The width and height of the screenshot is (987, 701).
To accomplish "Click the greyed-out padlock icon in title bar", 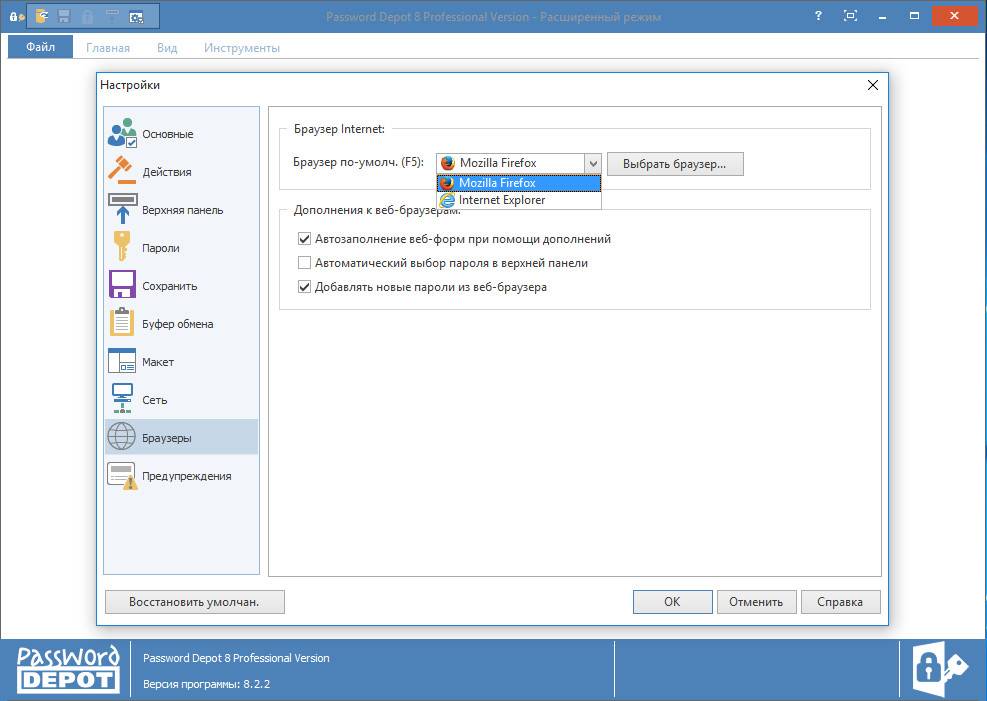I will [x=87, y=16].
